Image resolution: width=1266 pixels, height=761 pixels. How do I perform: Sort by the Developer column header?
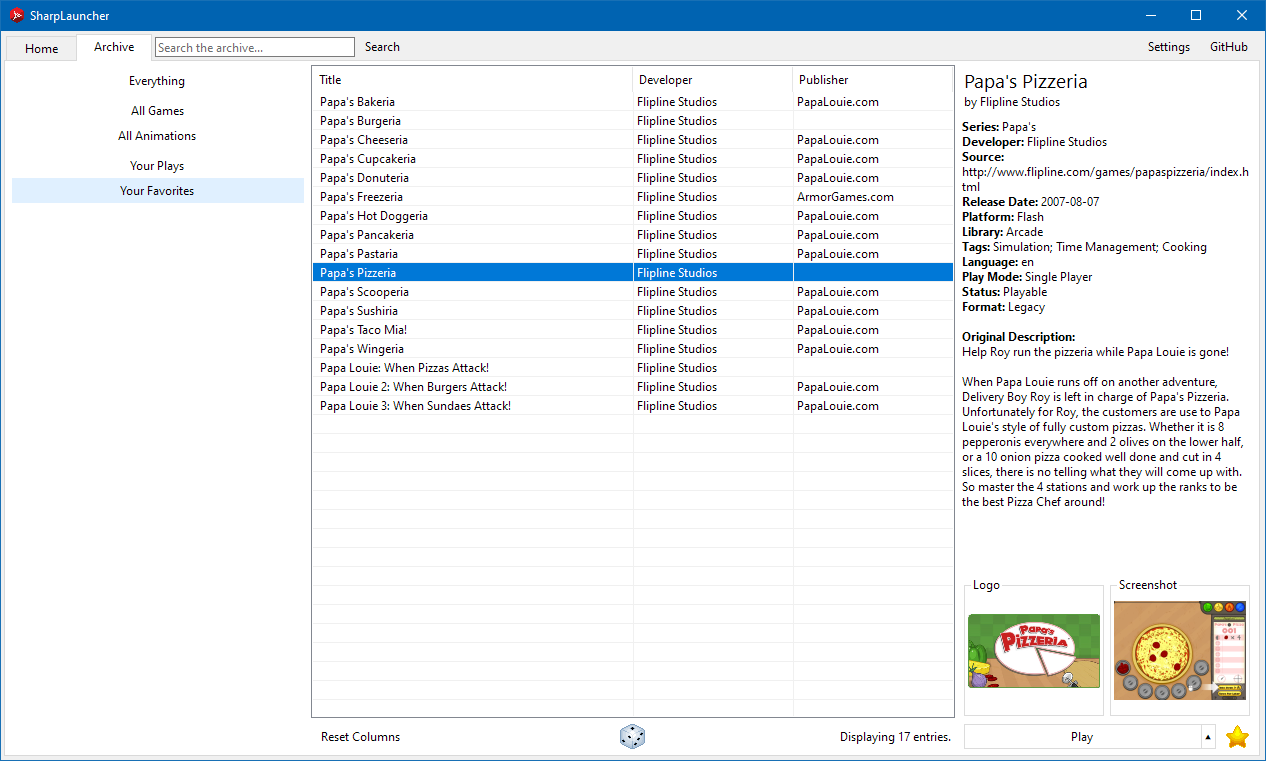pyautogui.click(x=713, y=80)
